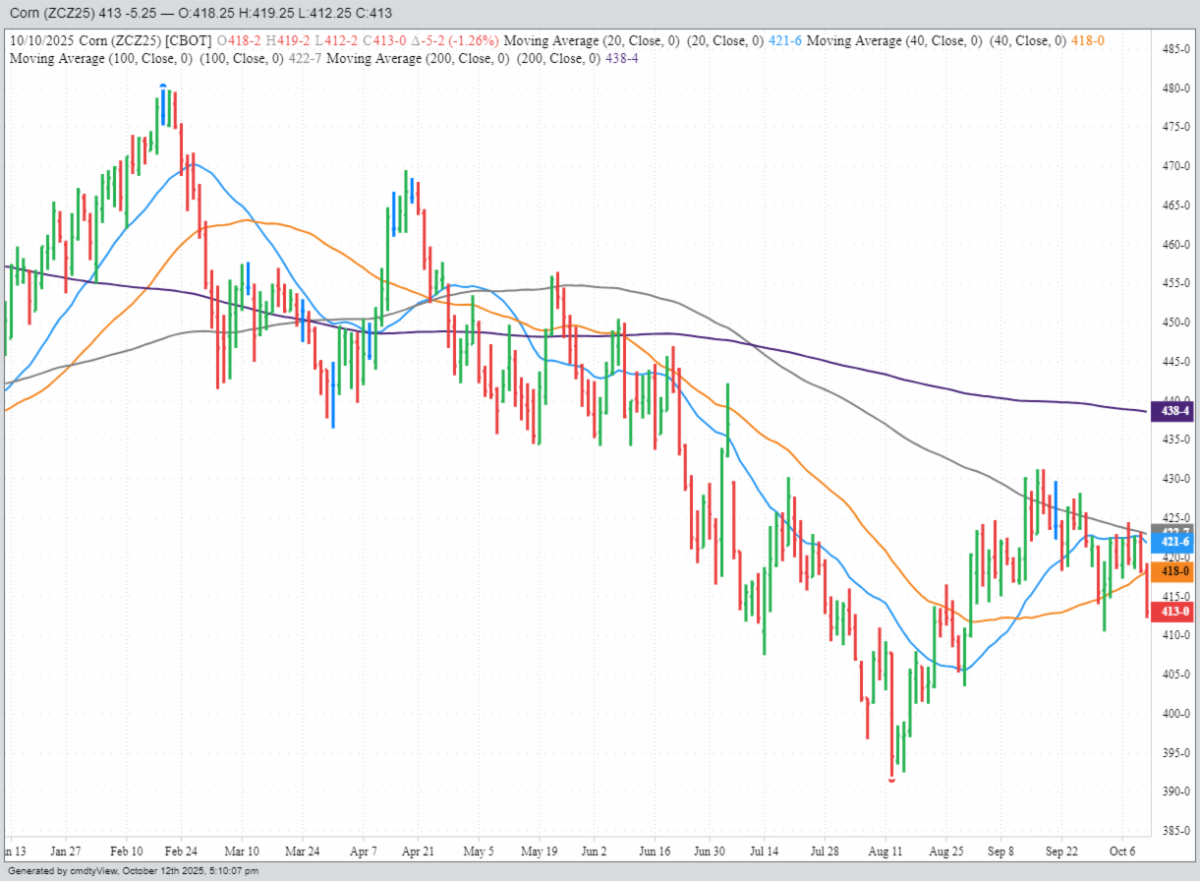The image size is (1200, 881).
Task: Click the Generated by cmdtyView footer text
Action: click(130, 872)
